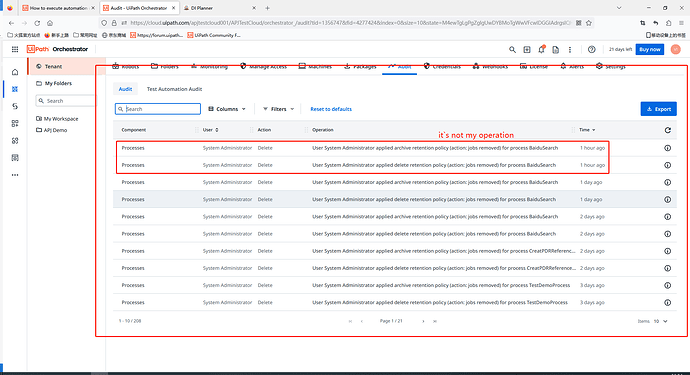Click the Reset to defaults link
This screenshot has width=690, height=375.
(331, 109)
